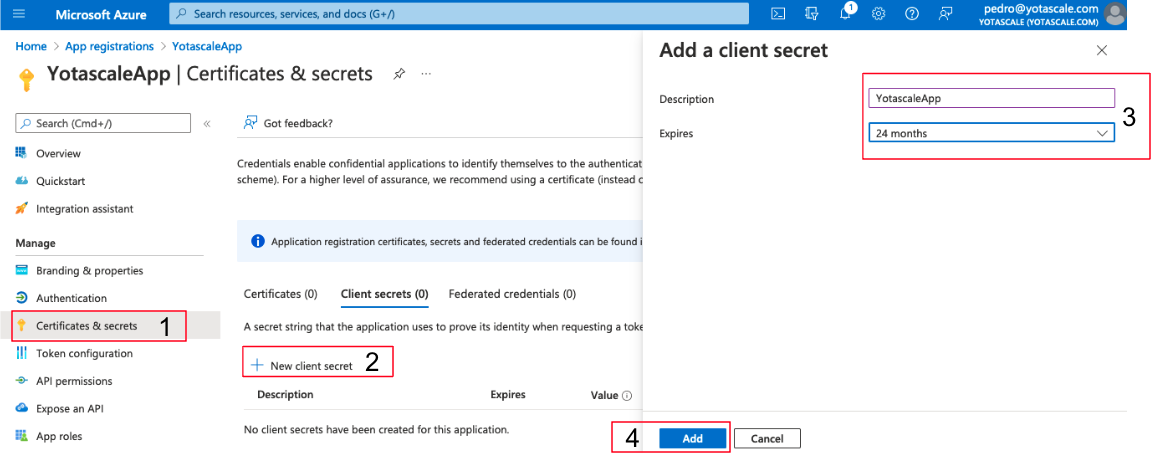Open API permissions in sidebar
The height and width of the screenshot is (461, 1155).
point(74,381)
